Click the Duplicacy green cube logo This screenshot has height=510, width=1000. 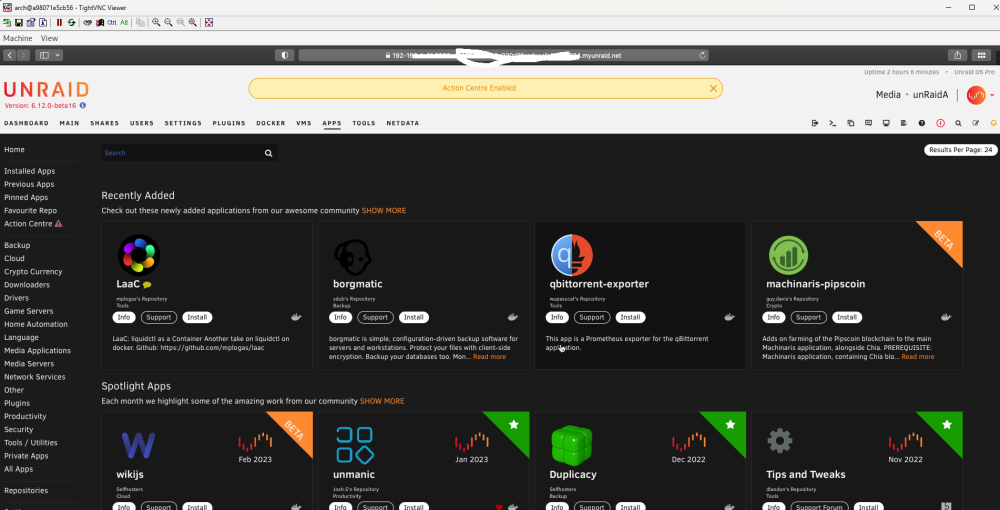click(571, 445)
